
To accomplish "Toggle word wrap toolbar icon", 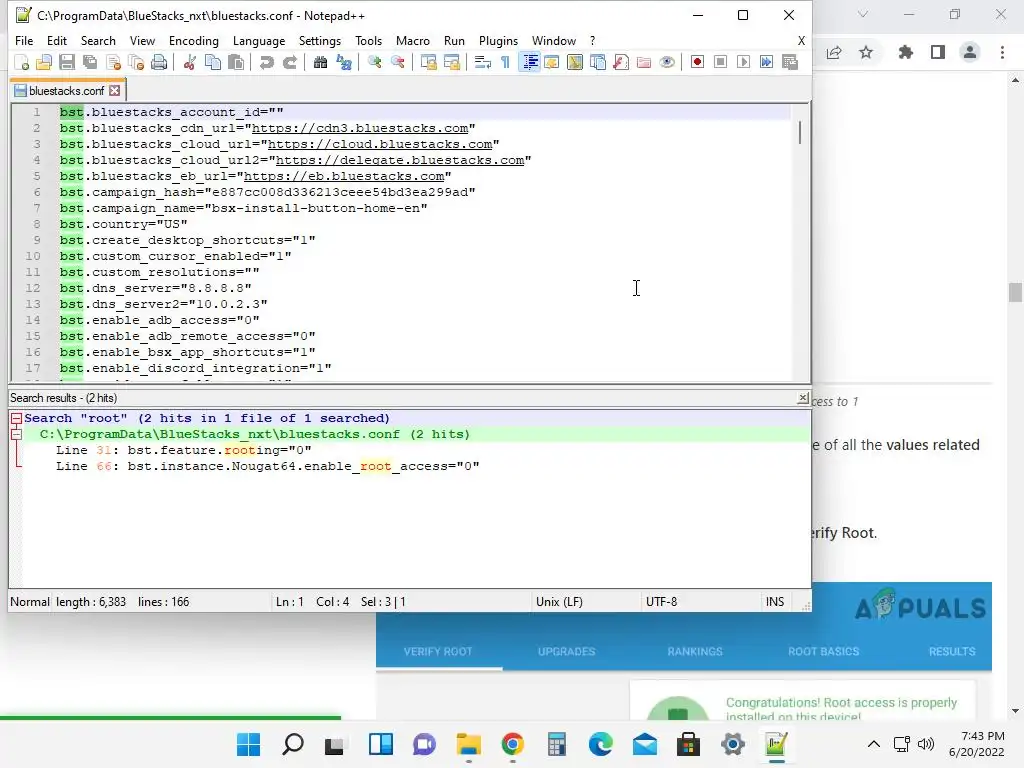I will (x=483, y=62).
